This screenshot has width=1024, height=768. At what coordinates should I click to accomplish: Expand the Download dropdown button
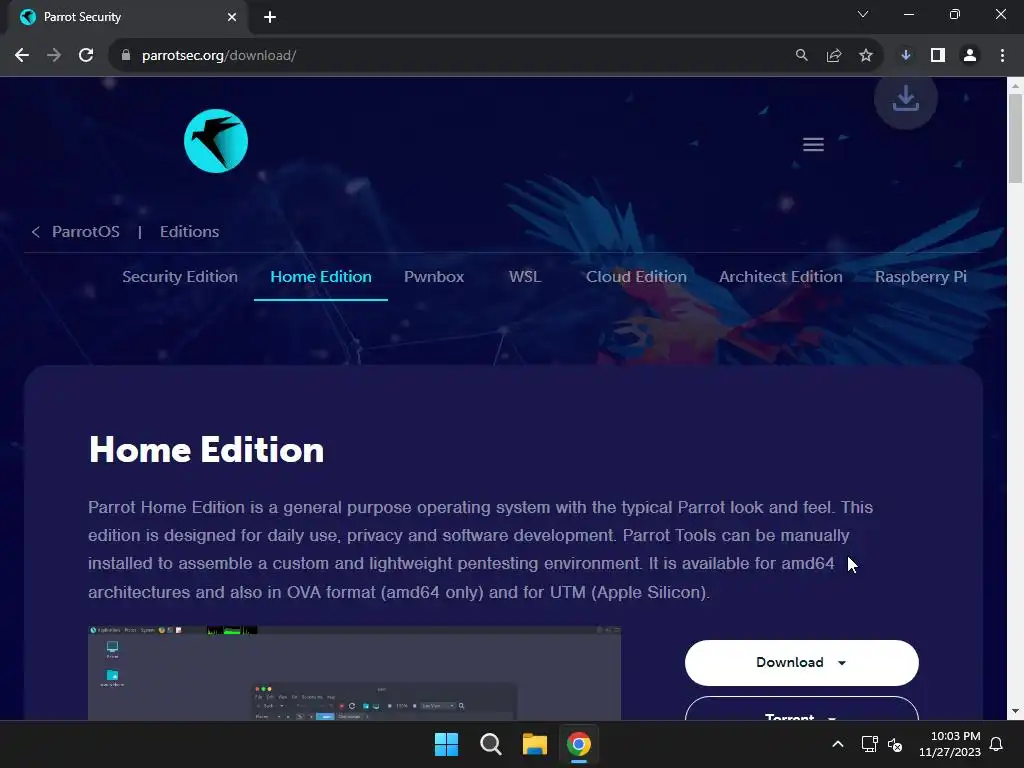click(801, 662)
